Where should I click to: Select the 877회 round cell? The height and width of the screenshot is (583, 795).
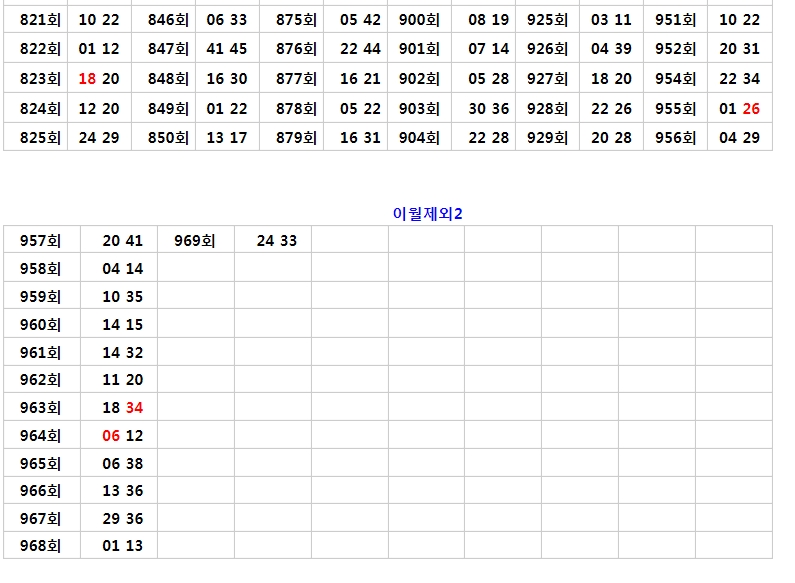coord(296,79)
